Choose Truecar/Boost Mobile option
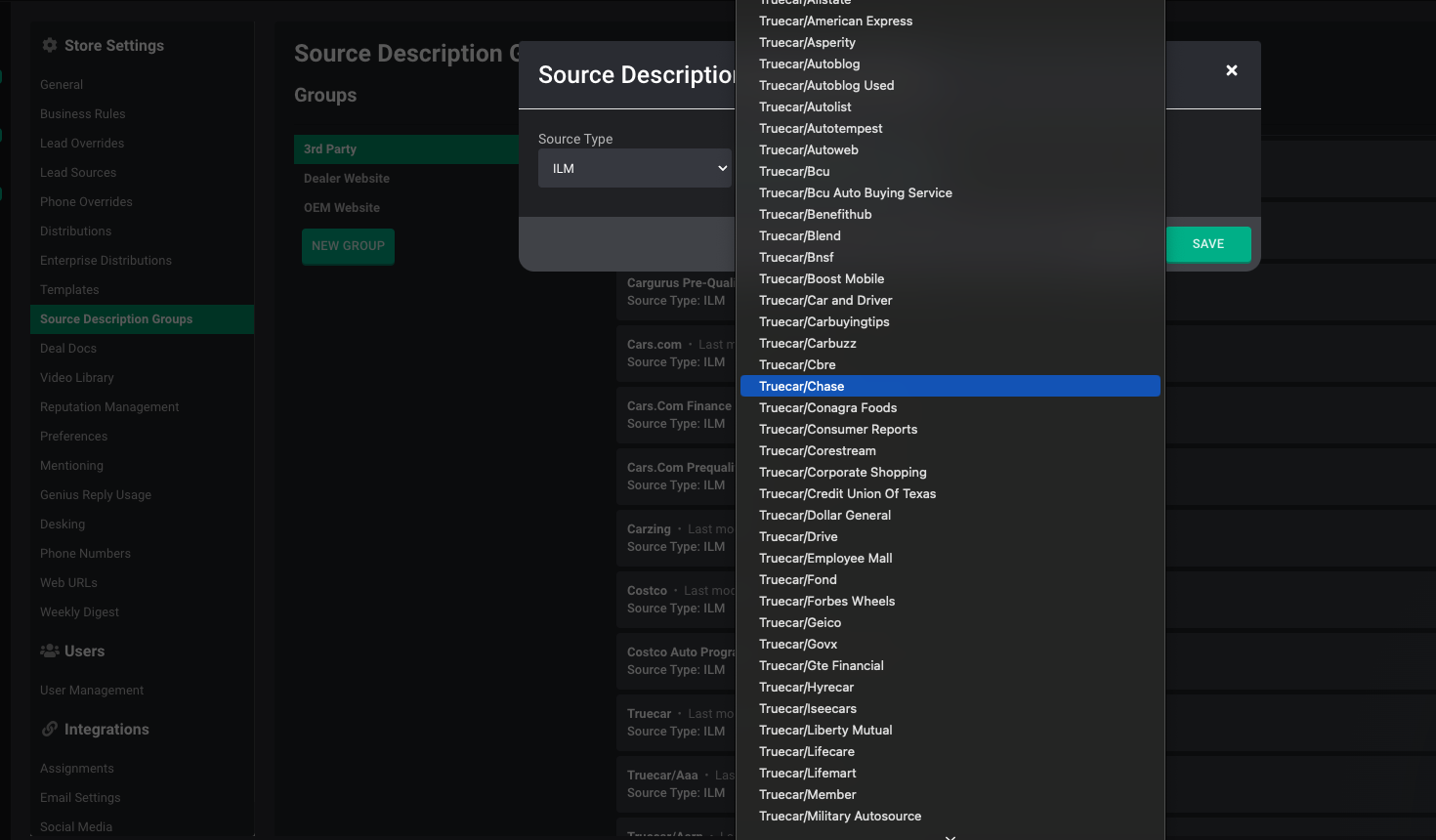This screenshot has width=1436, height=840. pos(950,279)
